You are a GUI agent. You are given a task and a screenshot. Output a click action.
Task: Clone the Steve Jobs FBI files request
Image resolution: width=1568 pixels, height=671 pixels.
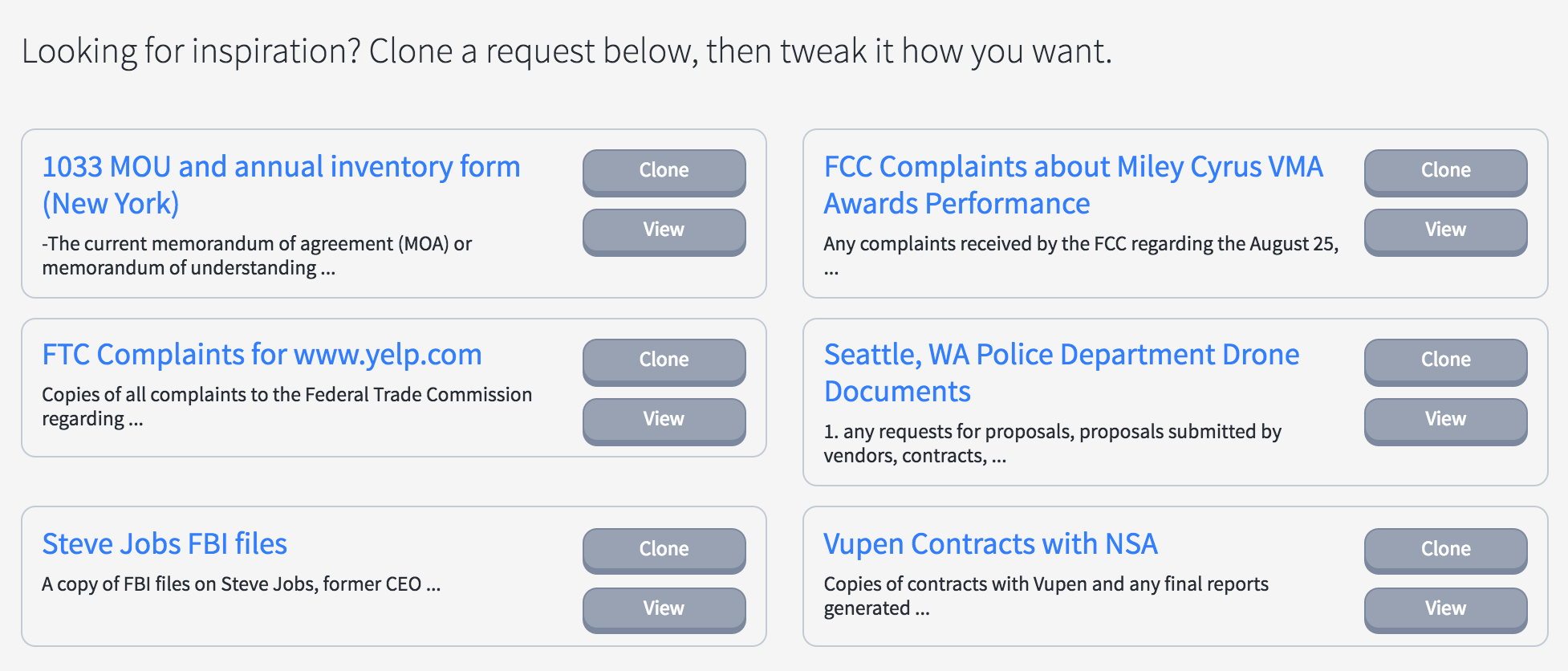coord(664,550)
